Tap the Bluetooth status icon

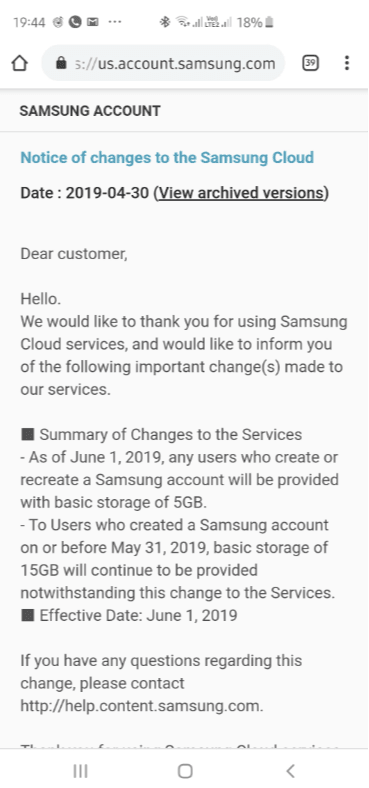pyautogui.click(x=164, y=22)
